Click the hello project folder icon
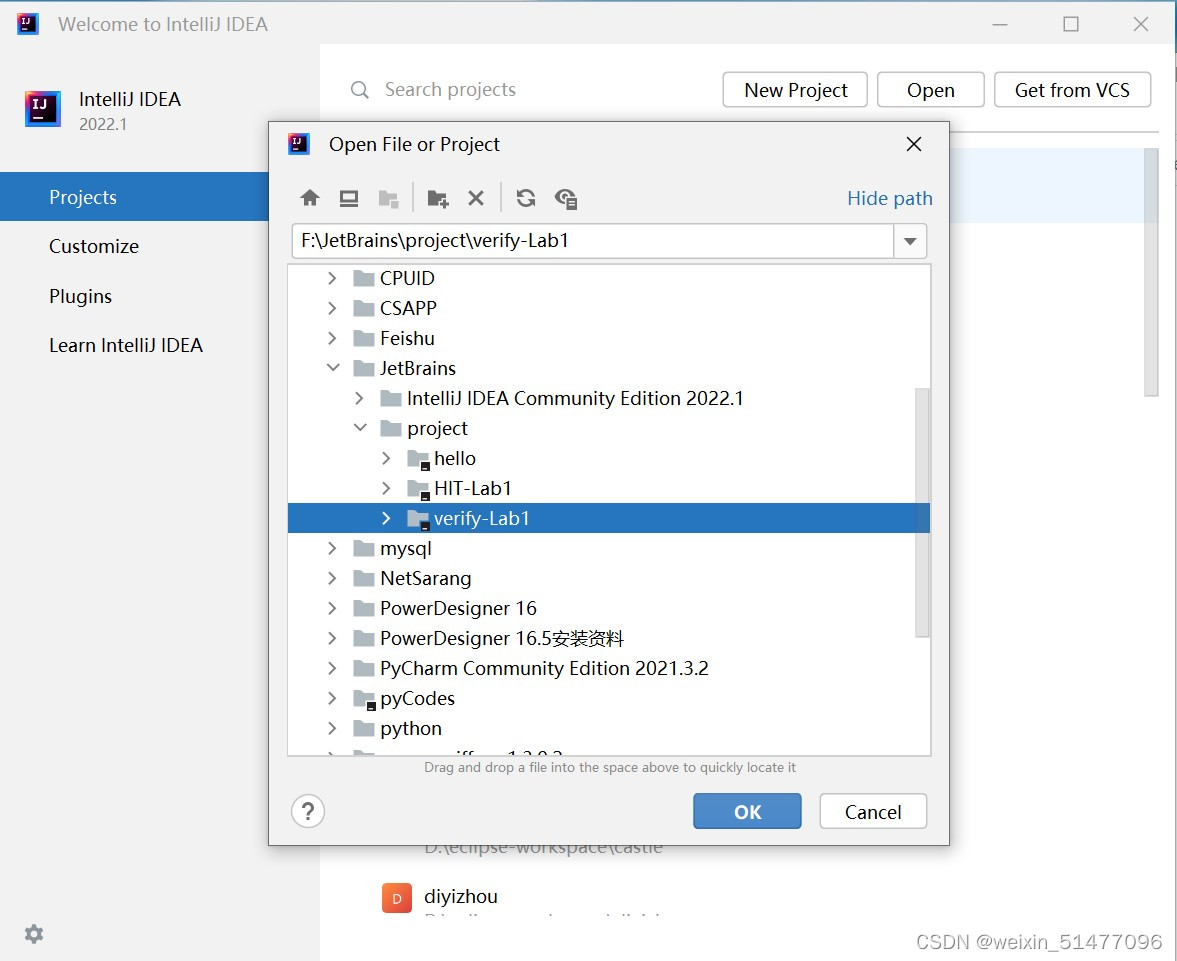The height and width of the screenshot is (961, 1177). click(418, 459)
